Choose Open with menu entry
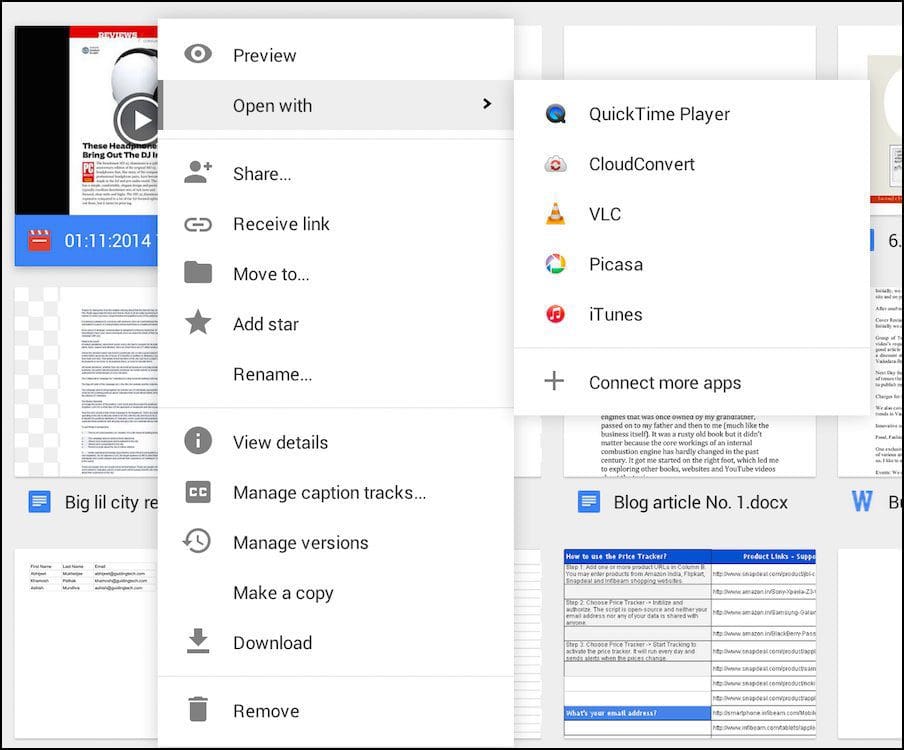Image resolution: width=904 pixels, height=750 pixels. 336,105
